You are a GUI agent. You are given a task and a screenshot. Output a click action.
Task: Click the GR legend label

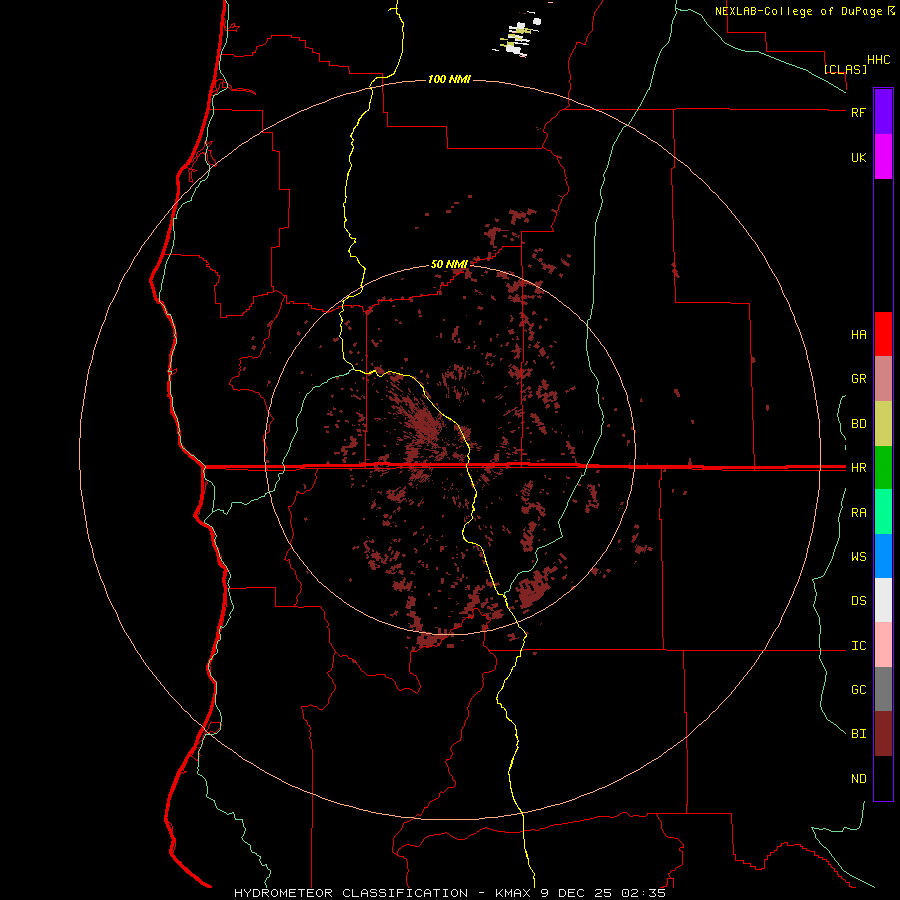[858, 379]
